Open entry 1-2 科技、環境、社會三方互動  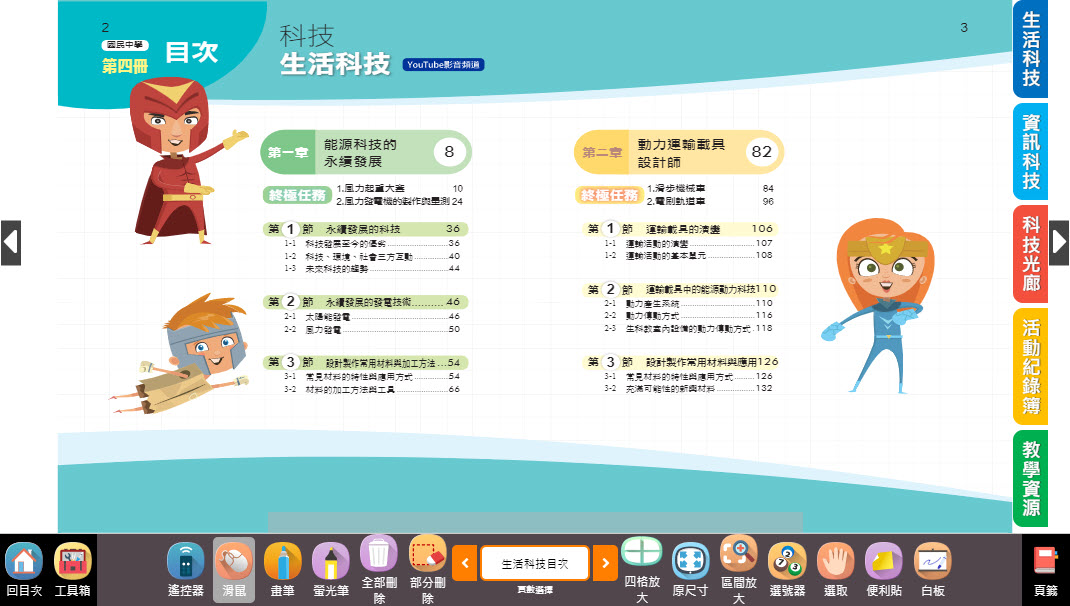(372, 257)
